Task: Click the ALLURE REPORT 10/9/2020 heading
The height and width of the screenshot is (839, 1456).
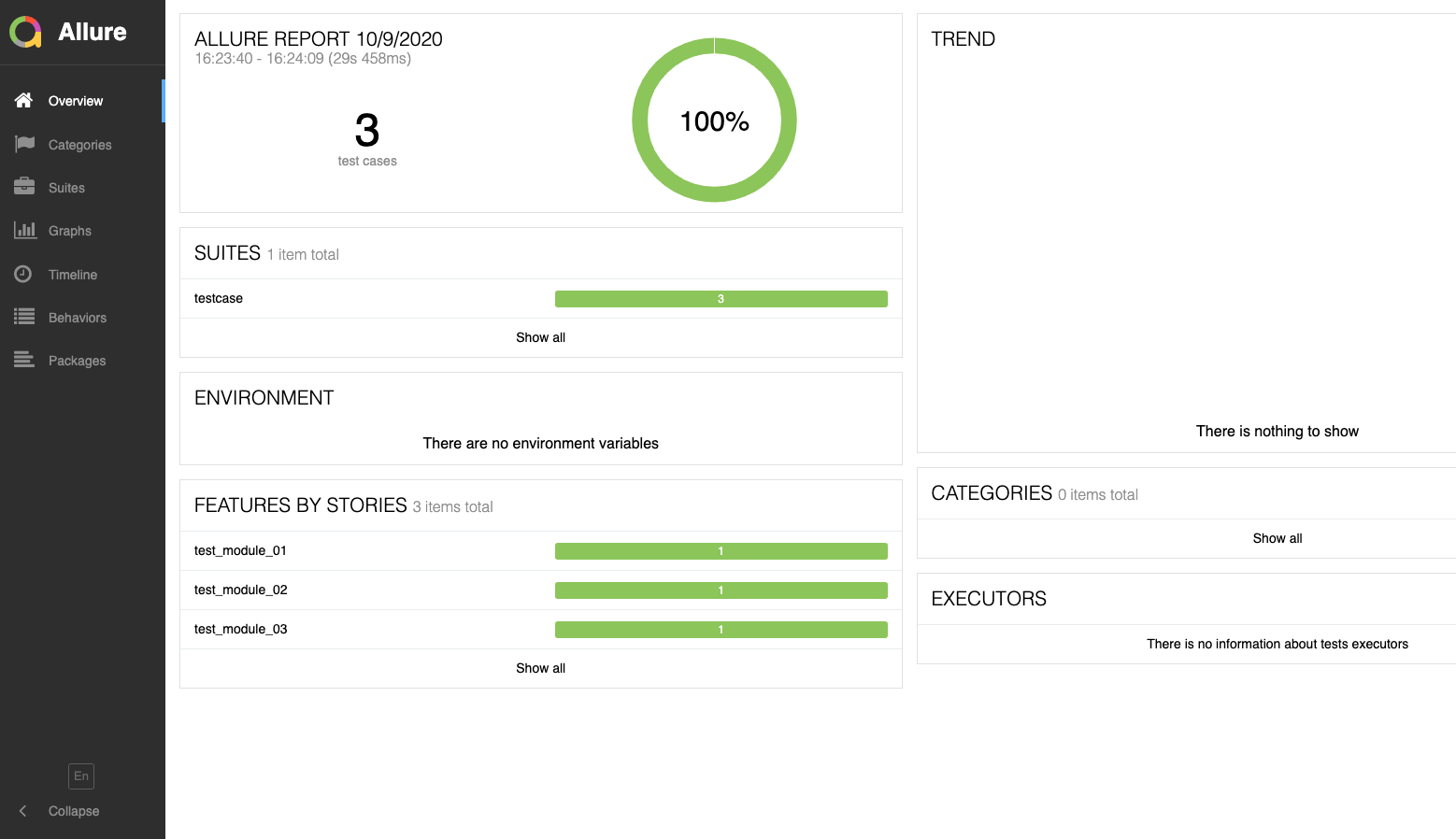Action: coord(319,39)
